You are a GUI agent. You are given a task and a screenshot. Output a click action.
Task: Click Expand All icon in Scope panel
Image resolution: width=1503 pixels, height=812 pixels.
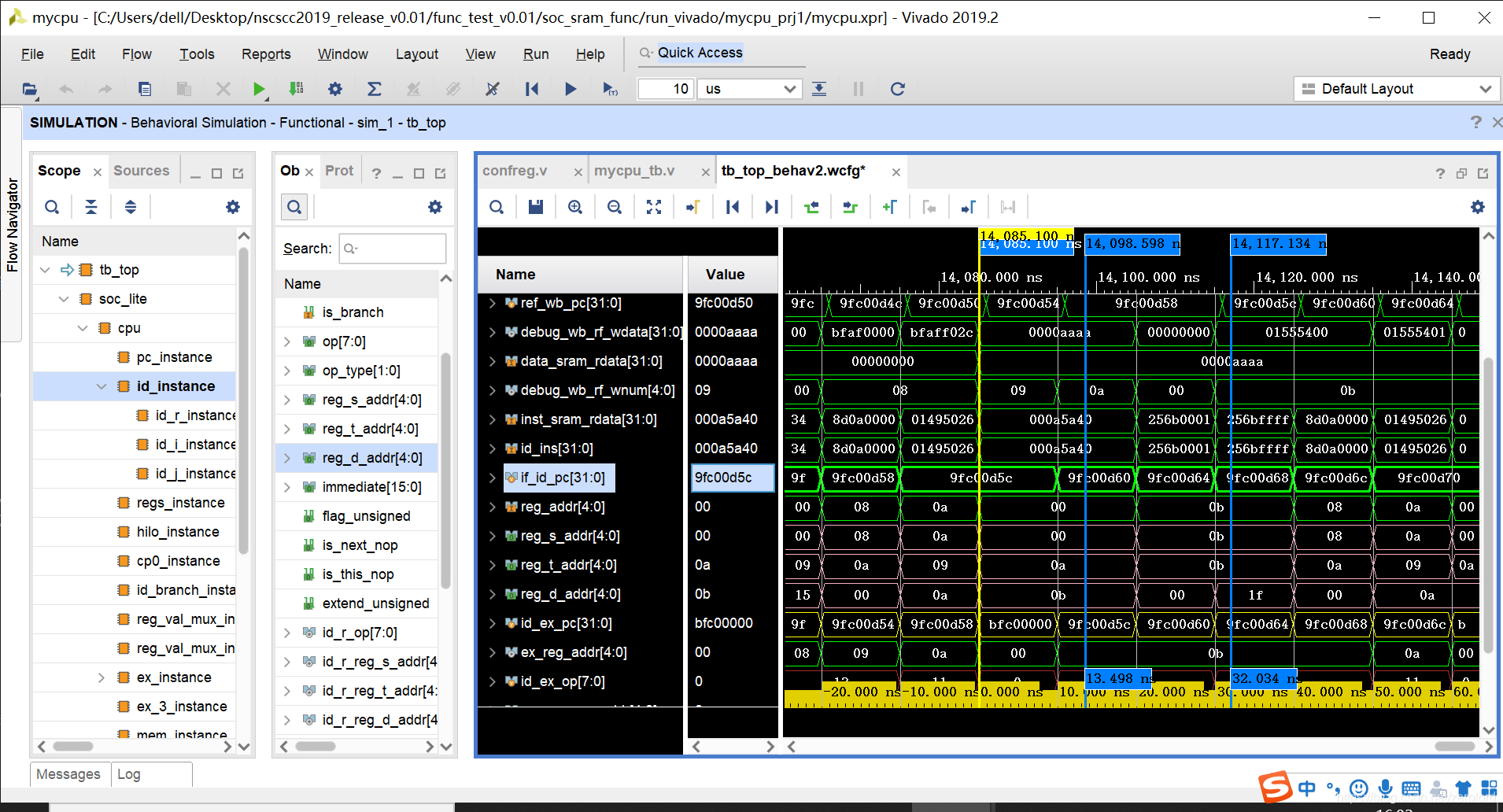(131, 207)
